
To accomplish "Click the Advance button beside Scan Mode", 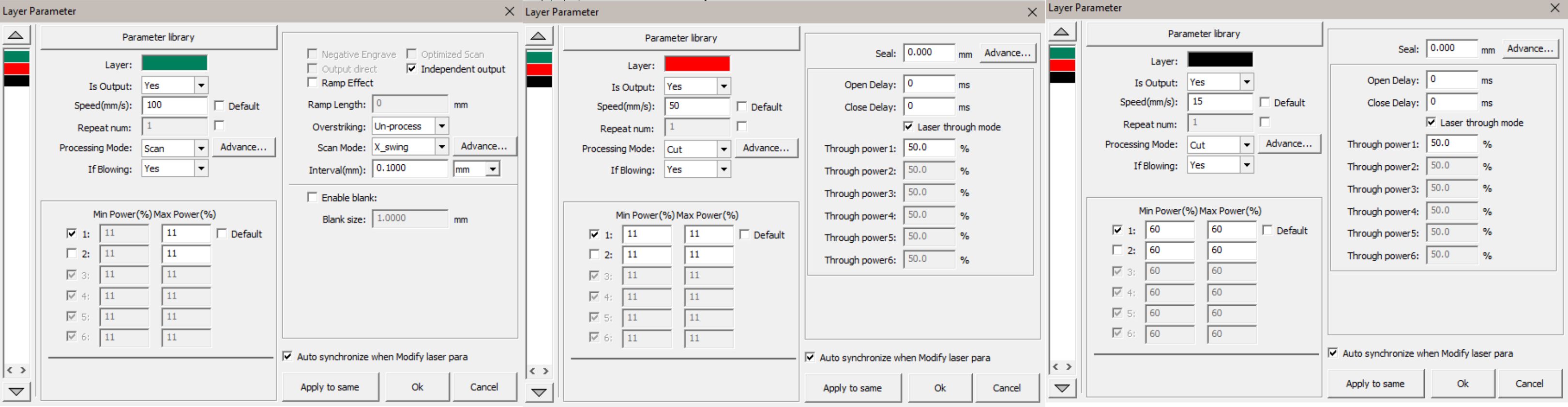I will (x=484, y=146).
